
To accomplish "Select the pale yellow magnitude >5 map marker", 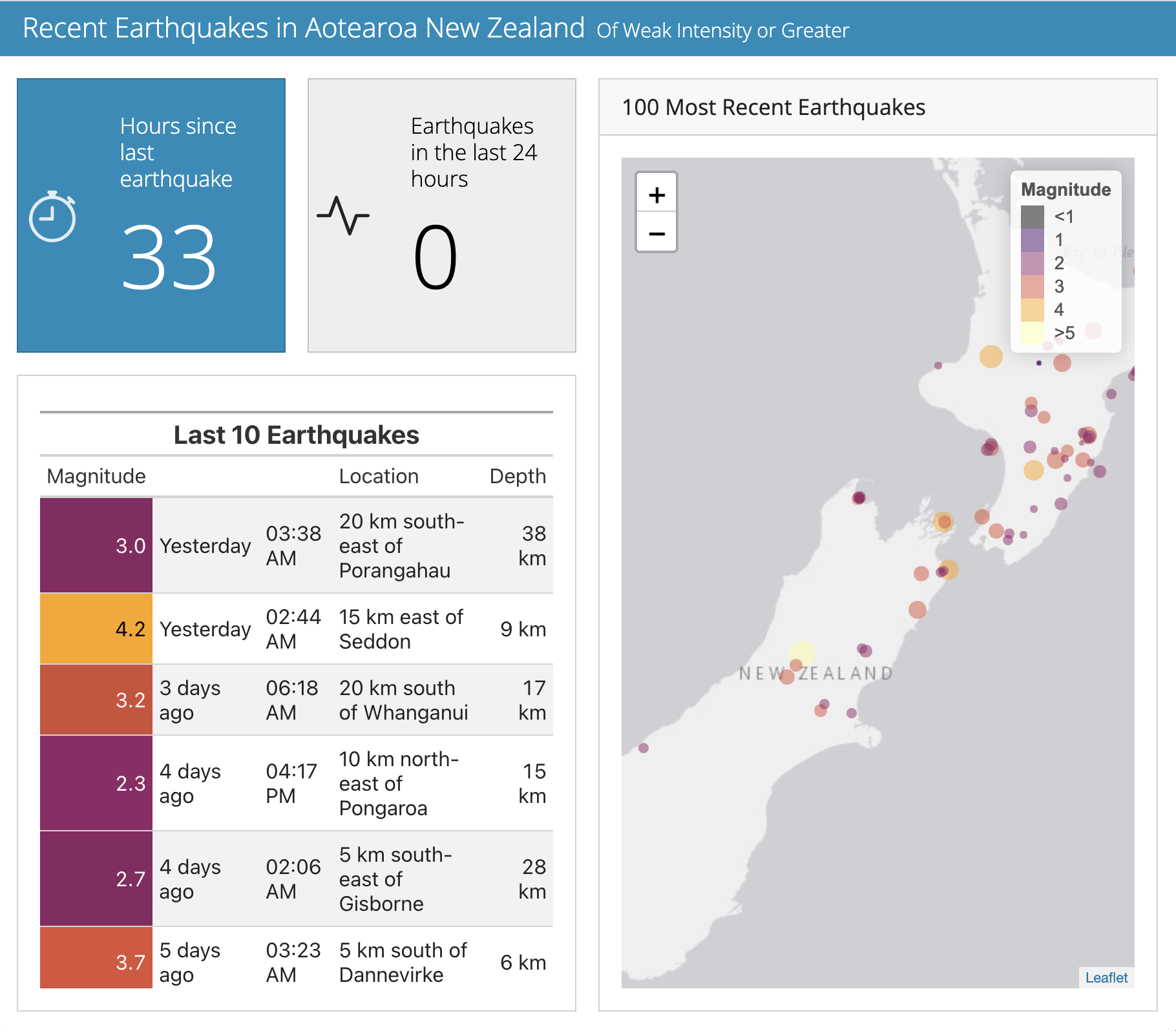I will pos(802,652).
